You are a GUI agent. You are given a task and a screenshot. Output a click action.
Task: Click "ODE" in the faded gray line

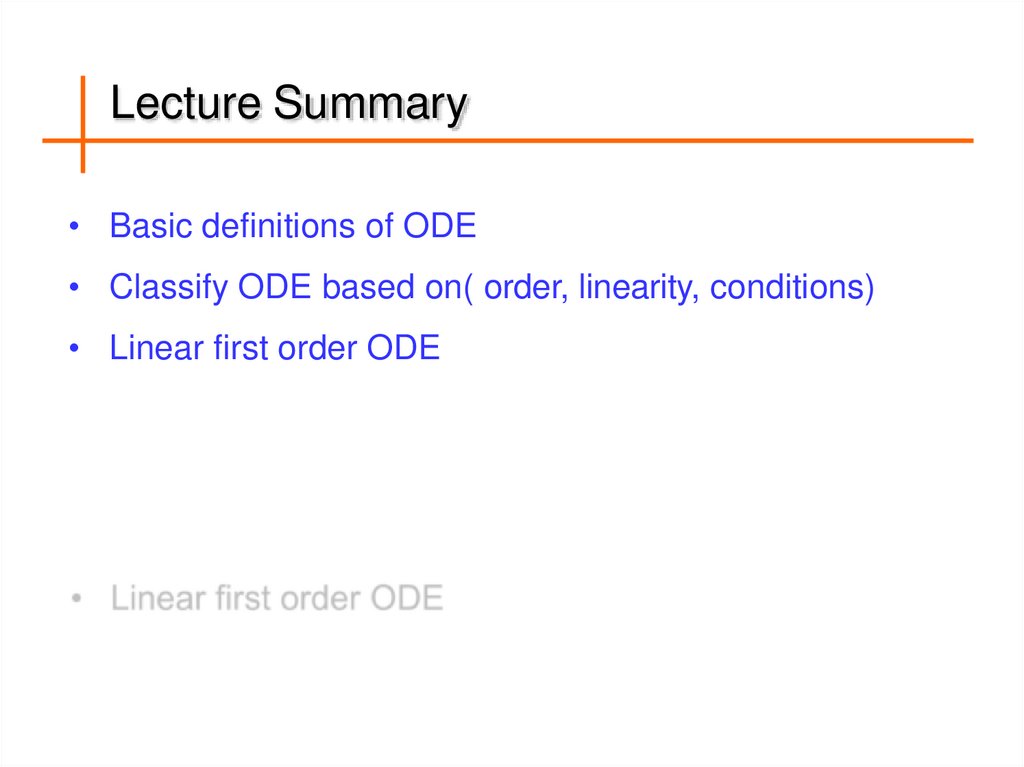406,599
